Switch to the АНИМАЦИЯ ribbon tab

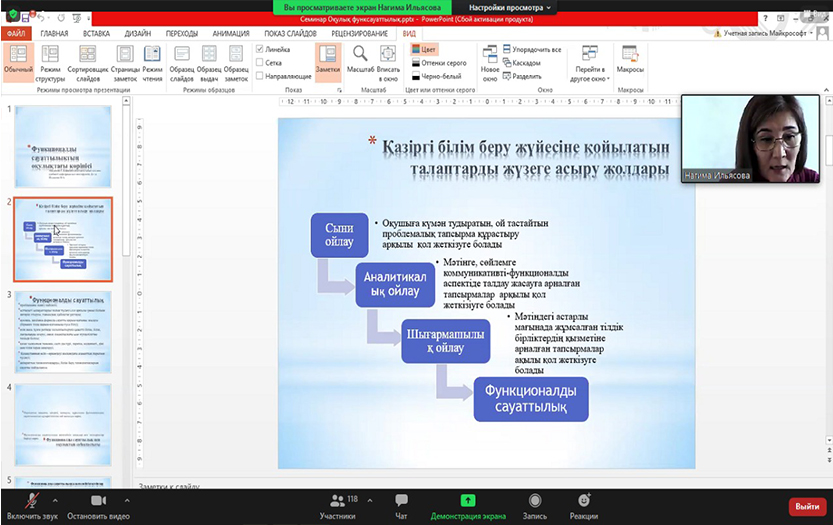tap(231, 33)
